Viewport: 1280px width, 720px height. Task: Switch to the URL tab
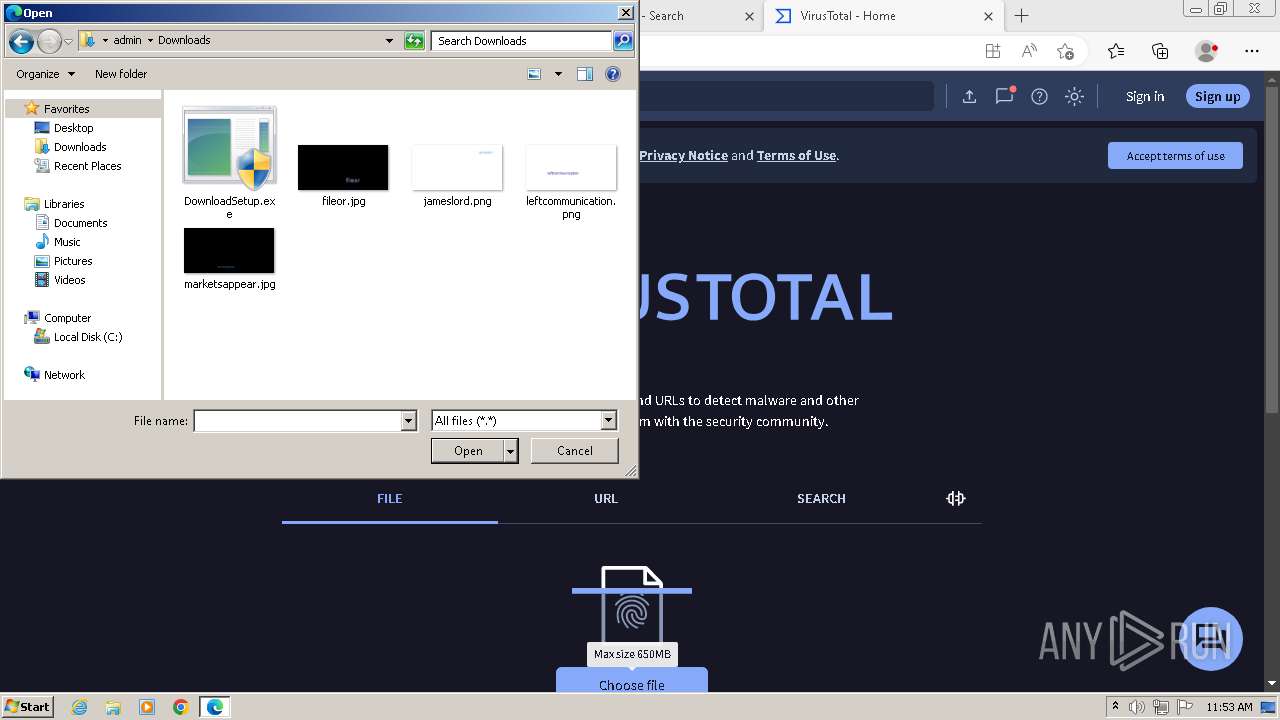[x=606, y=499]
